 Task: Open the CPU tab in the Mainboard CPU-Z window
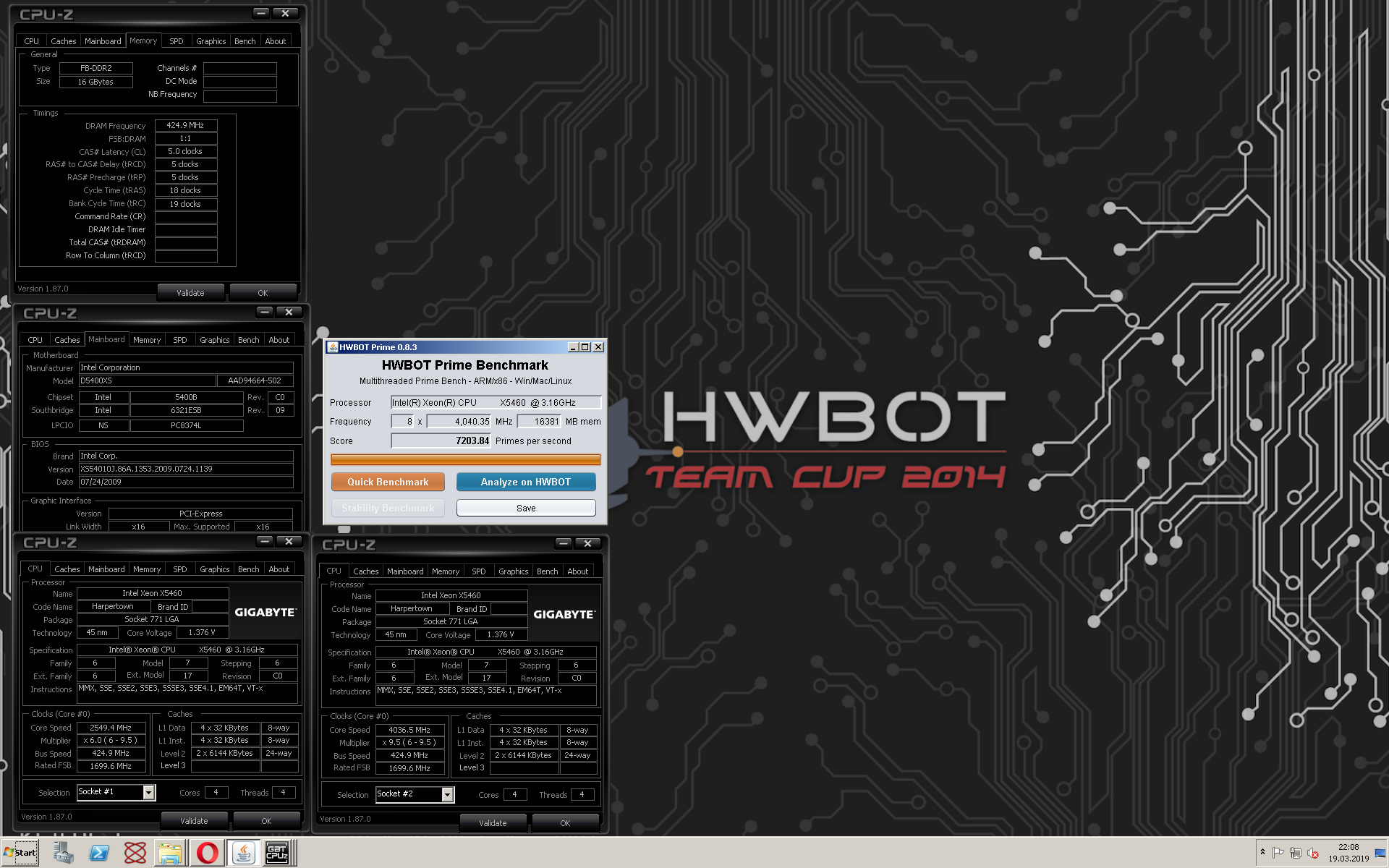35,340
